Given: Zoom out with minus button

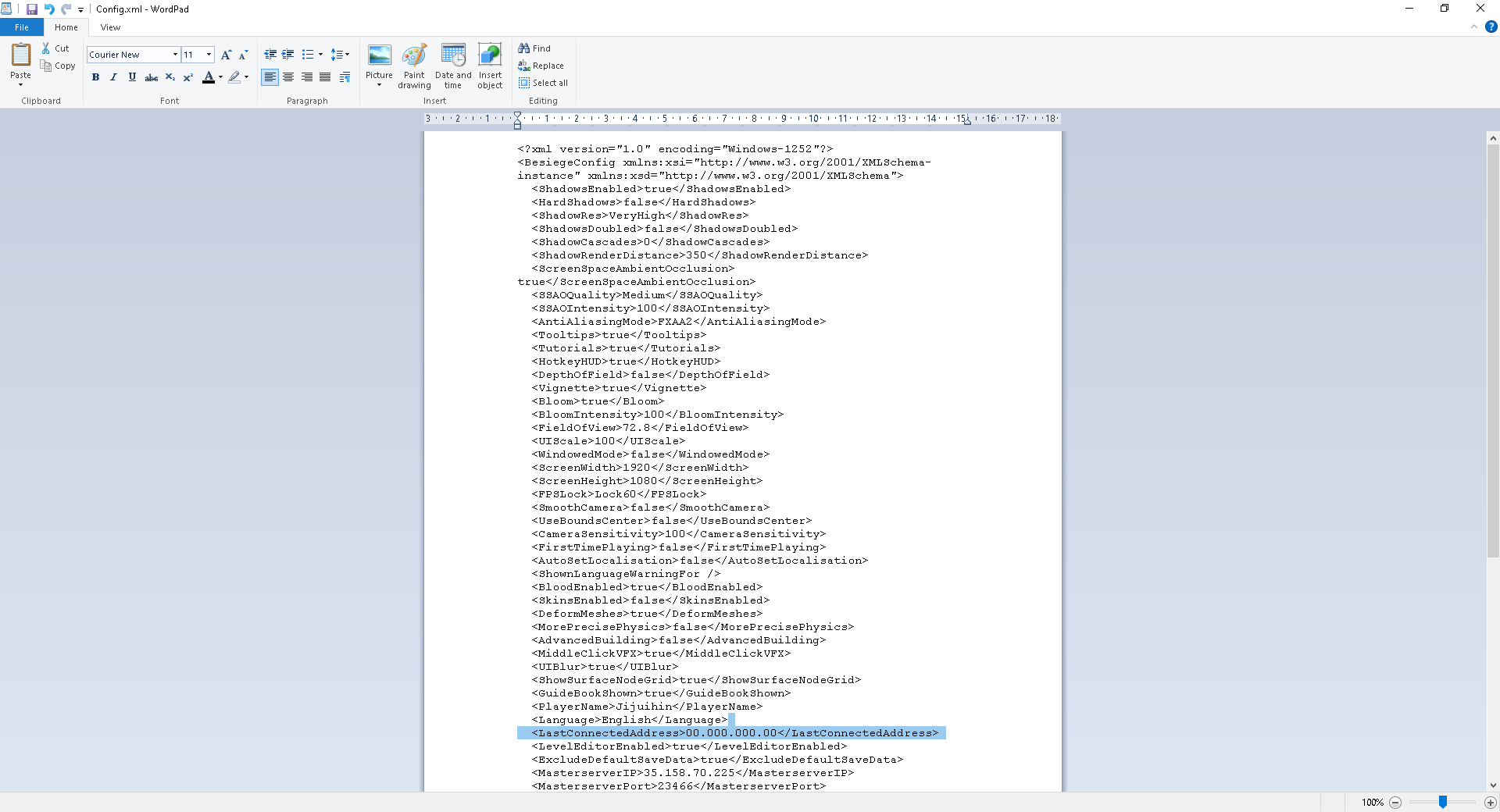Looking at the screenshot, I should click(x=1395, y=803).
